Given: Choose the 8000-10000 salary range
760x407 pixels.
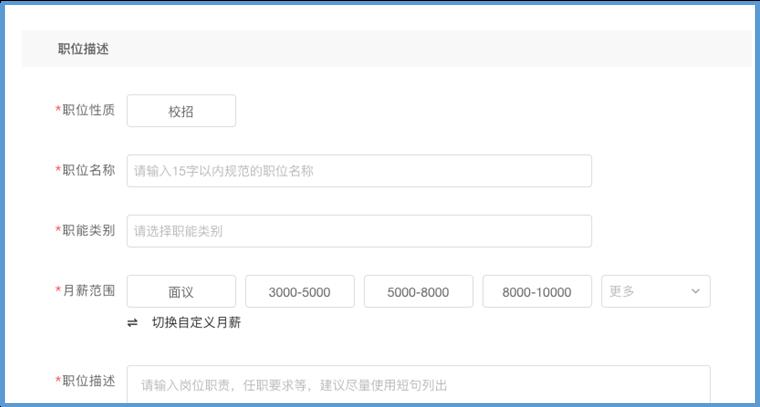Looking at the screenshot, I should [537, 292].
